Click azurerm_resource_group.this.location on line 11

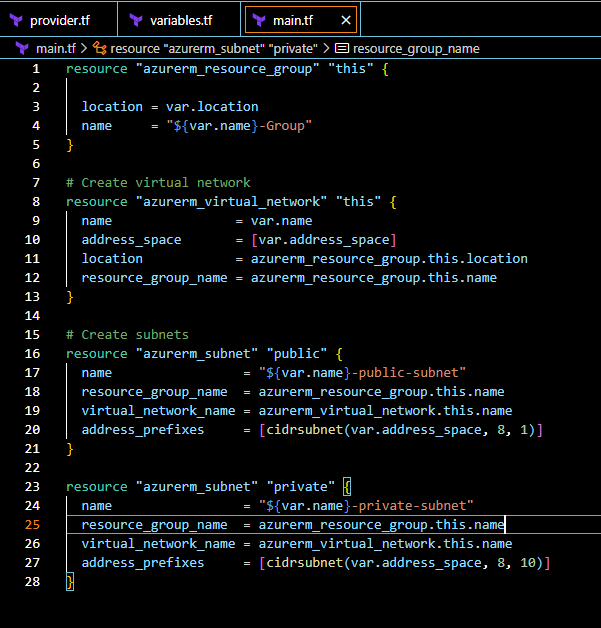[389, 259]
